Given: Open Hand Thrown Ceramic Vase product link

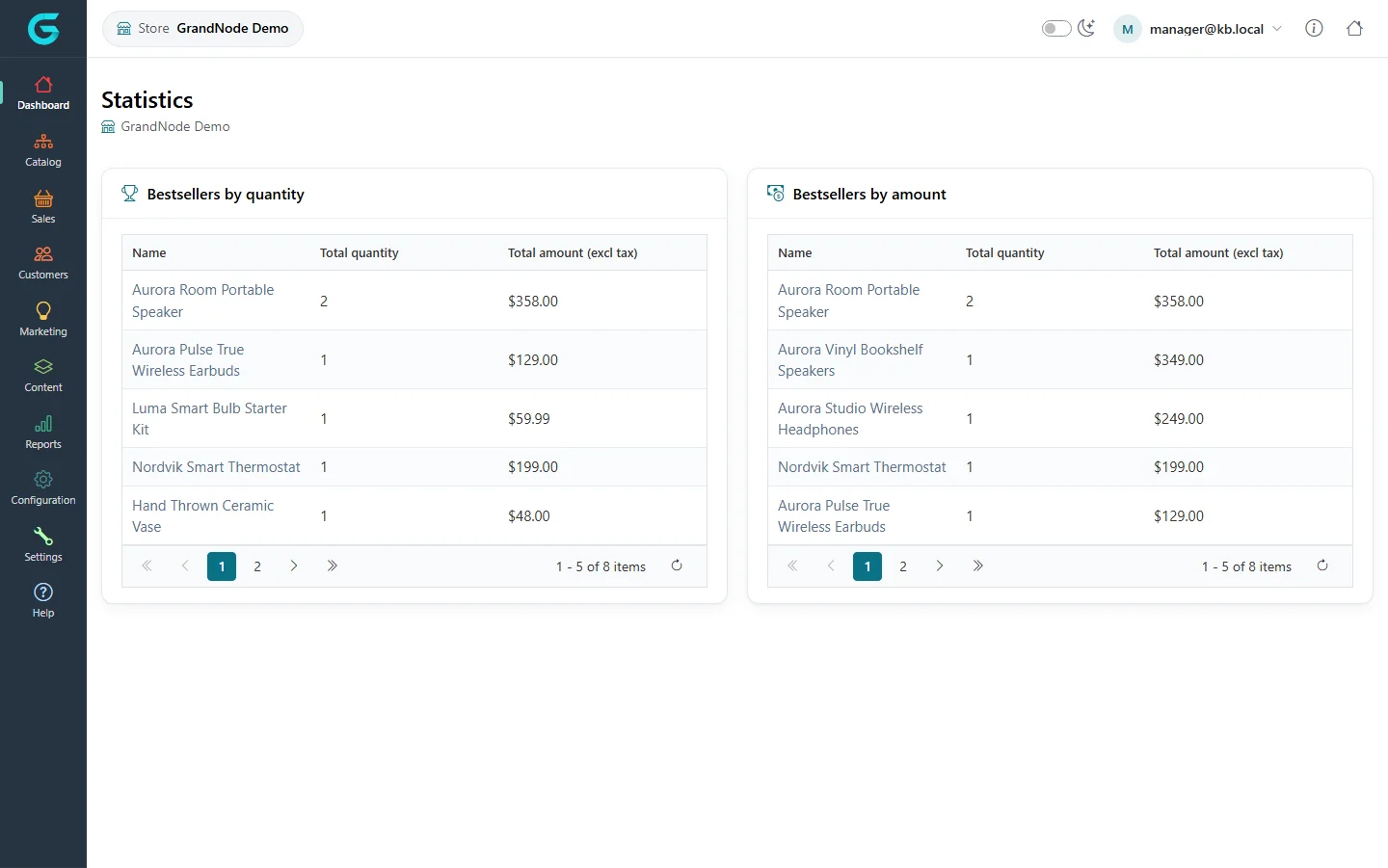Looking at the screenshot, I should tap(202, 516).
